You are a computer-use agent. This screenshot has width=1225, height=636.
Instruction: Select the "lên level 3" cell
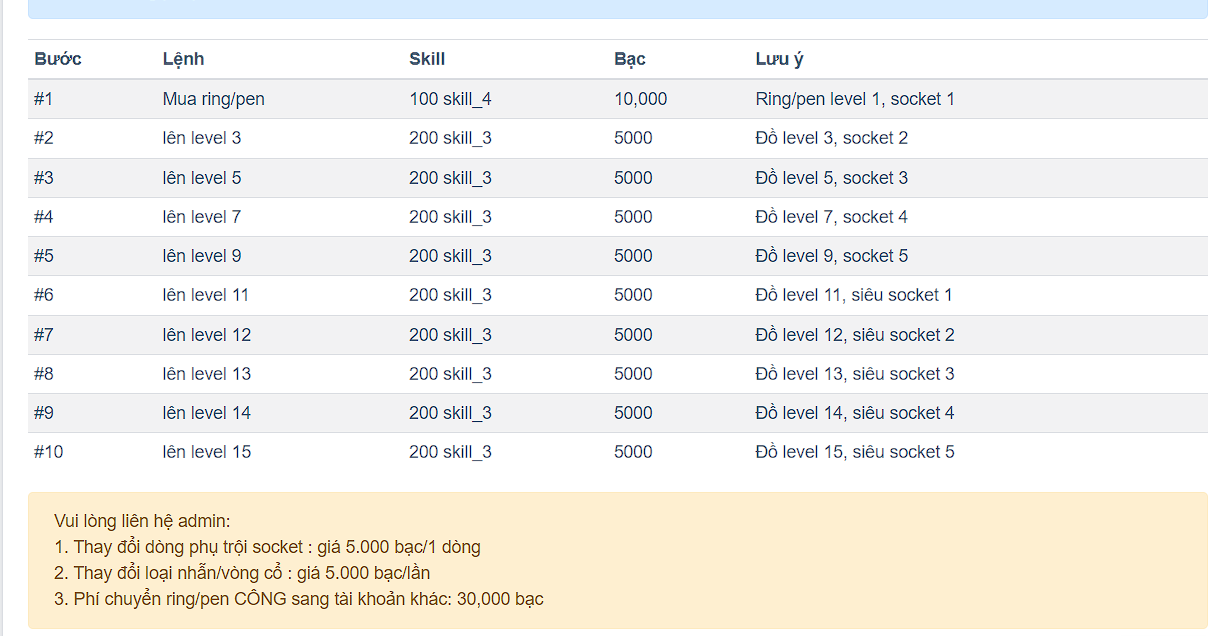tap(201, 138)
